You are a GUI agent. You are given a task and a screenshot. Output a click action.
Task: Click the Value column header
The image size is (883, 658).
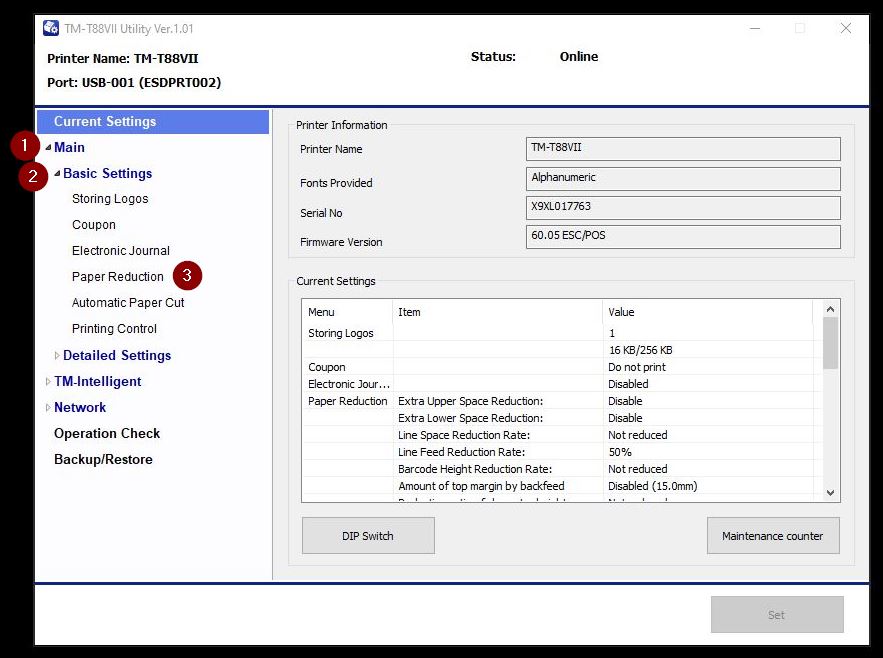coord(708,312)
